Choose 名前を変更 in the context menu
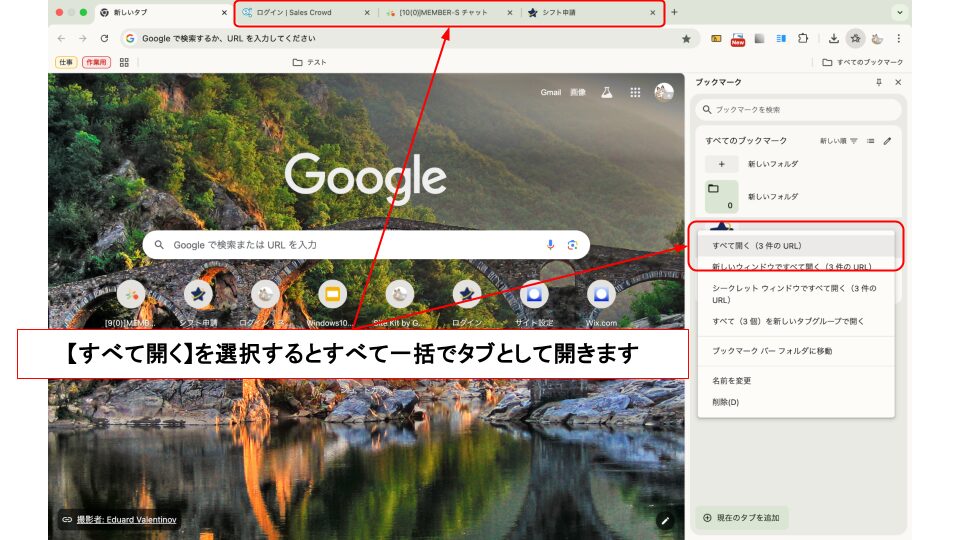 (x=732, y=381)
